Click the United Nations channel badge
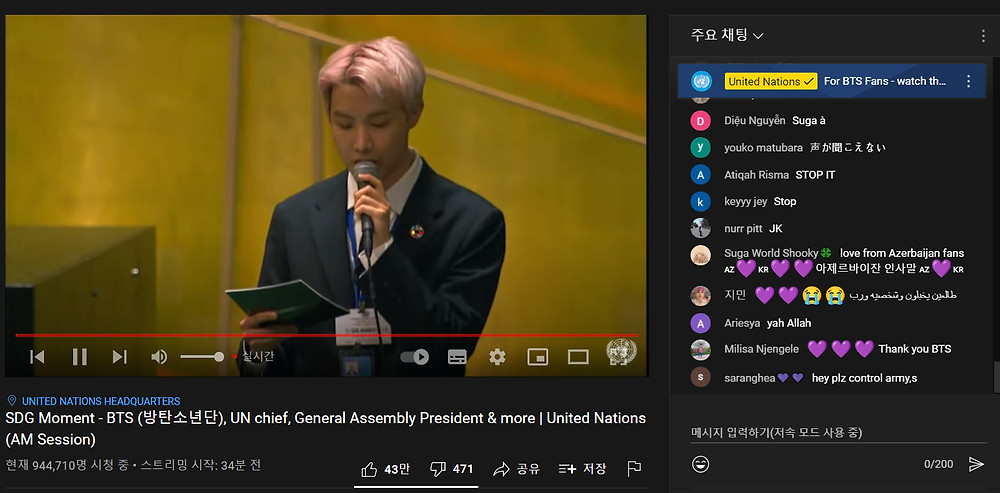This screenshot has height=493, width=1000. pyautogui.click(x=771, y=82)
